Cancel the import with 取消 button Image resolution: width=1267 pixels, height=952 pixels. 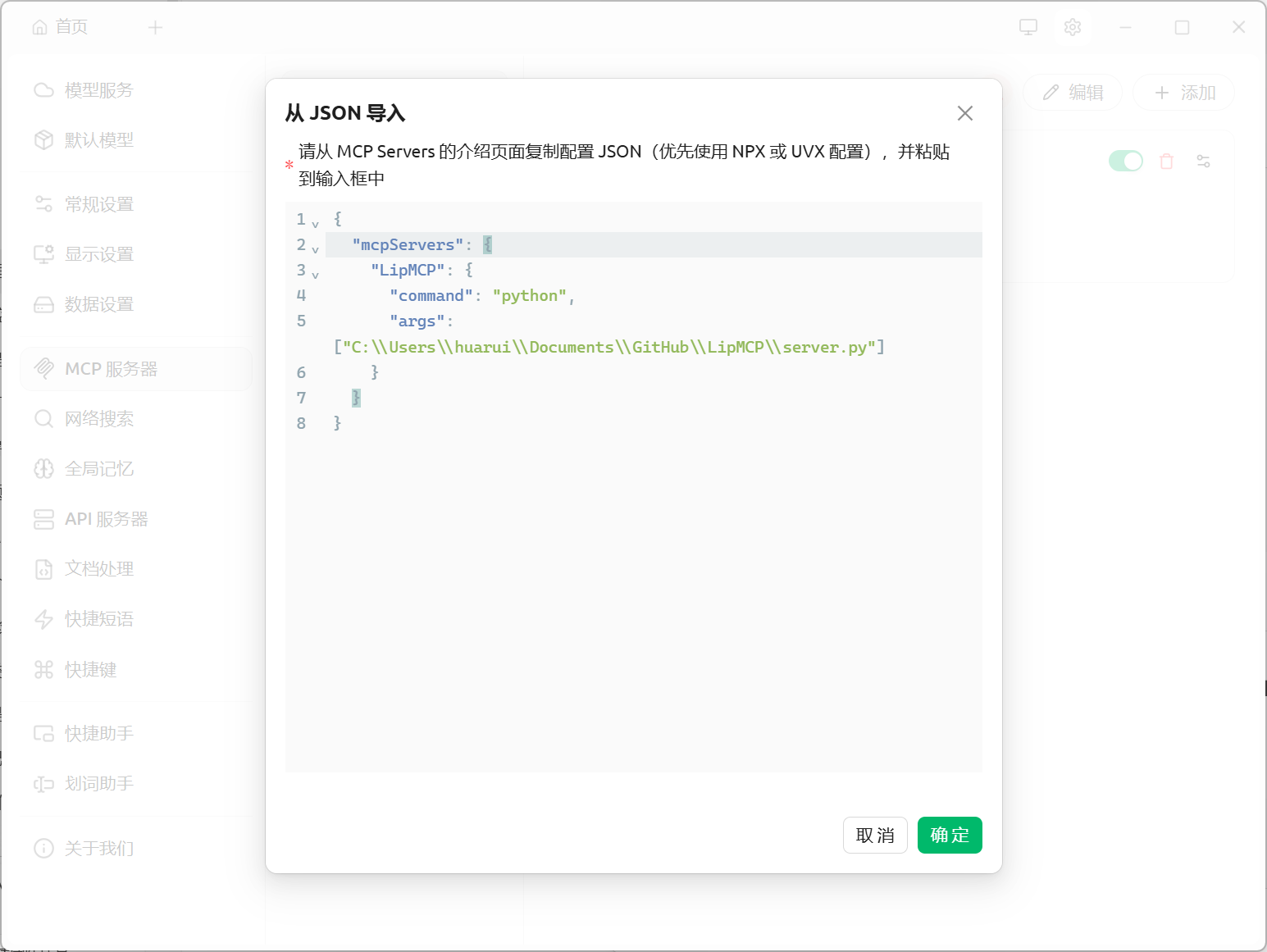875,835
